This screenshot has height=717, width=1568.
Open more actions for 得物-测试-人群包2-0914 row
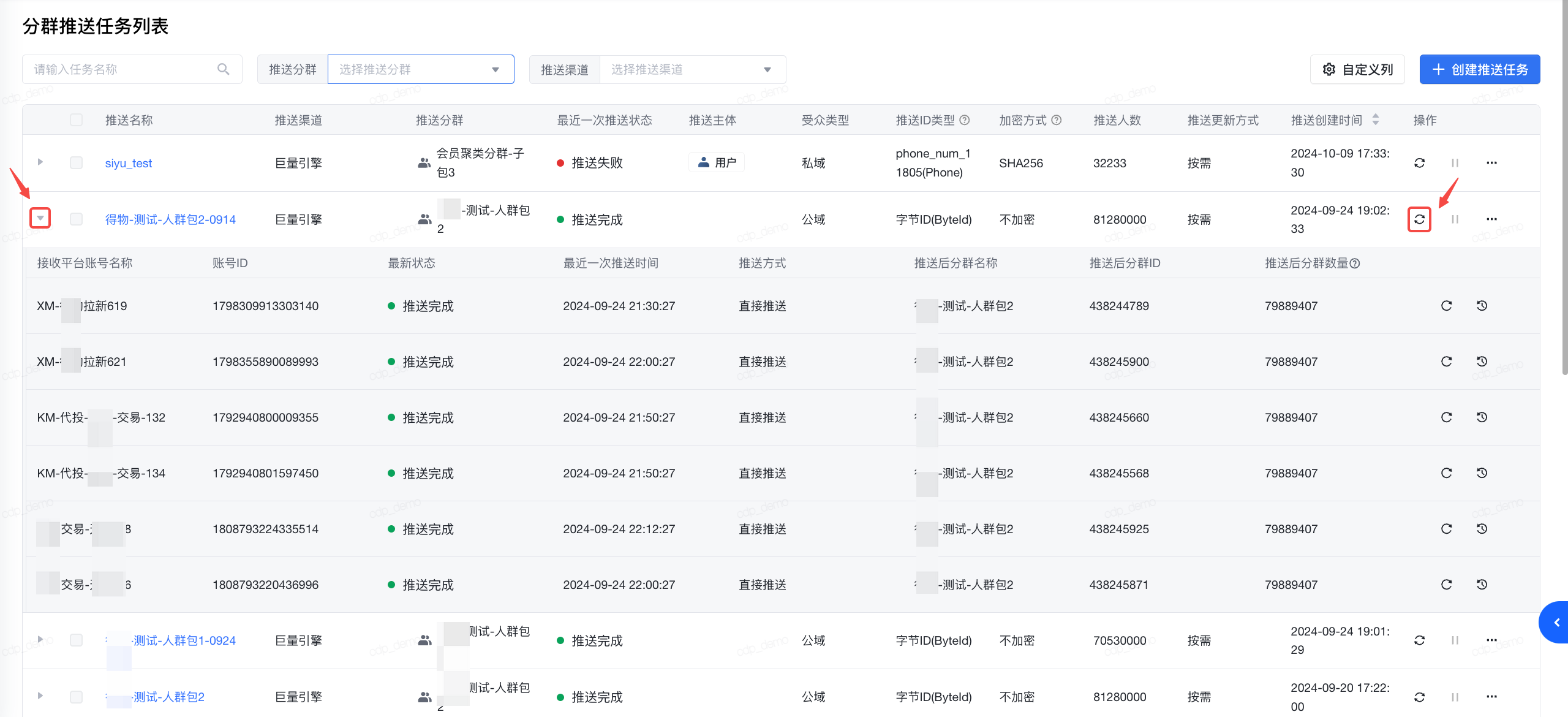1491,219
